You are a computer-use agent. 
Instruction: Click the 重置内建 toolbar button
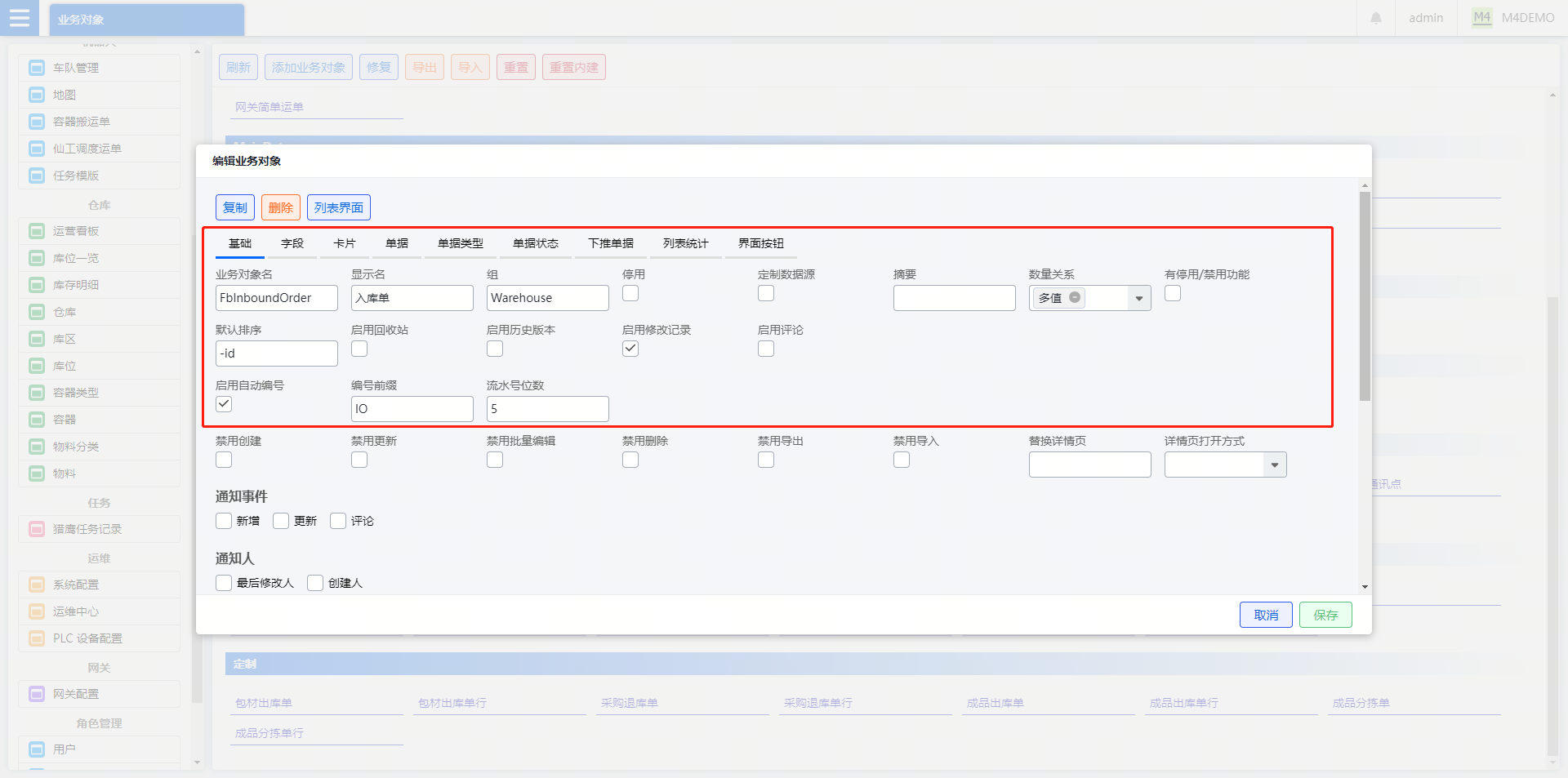(x=574, y=67)
